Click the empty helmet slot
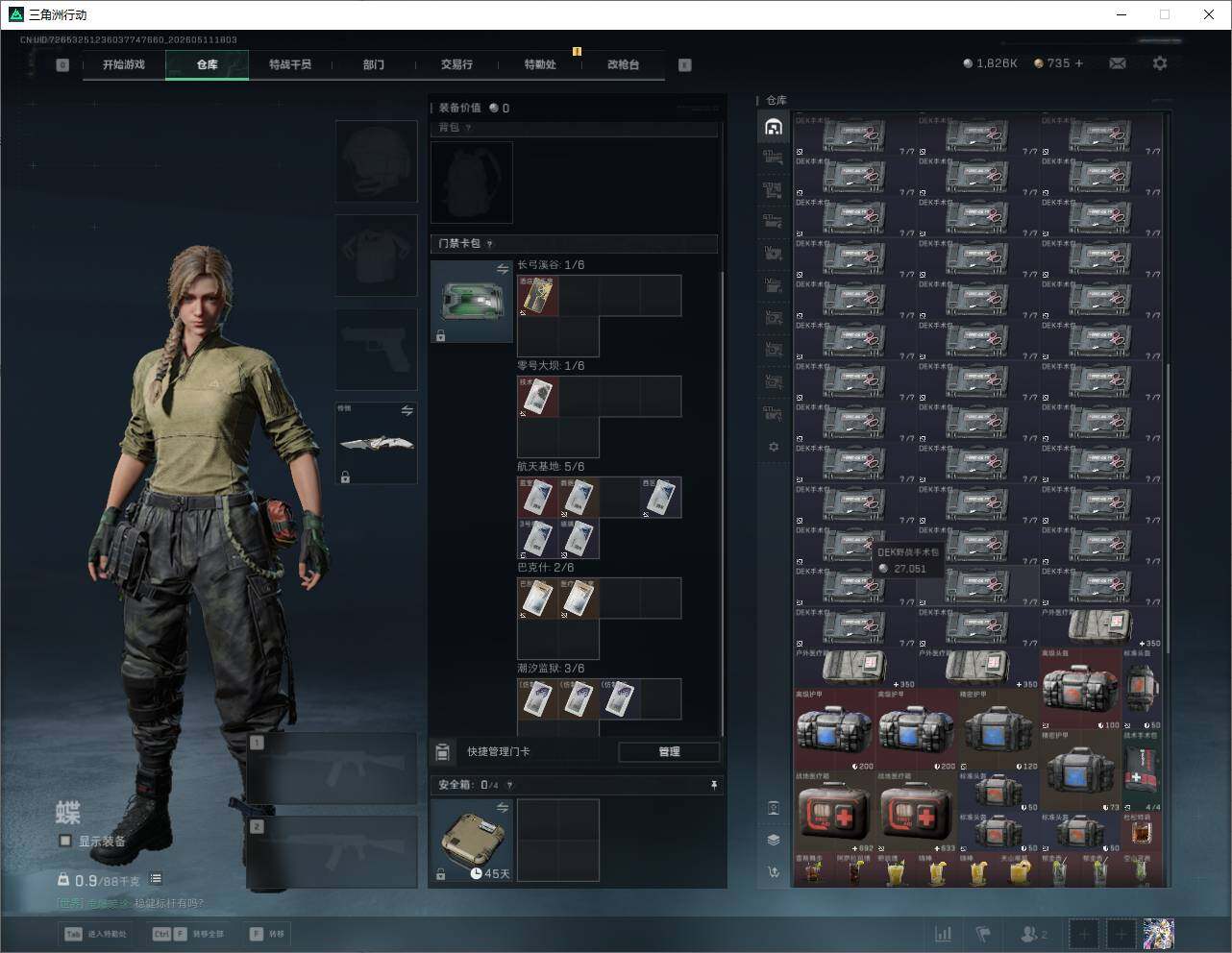Screen dimensions: 1232x953 [x=376, y=160]
